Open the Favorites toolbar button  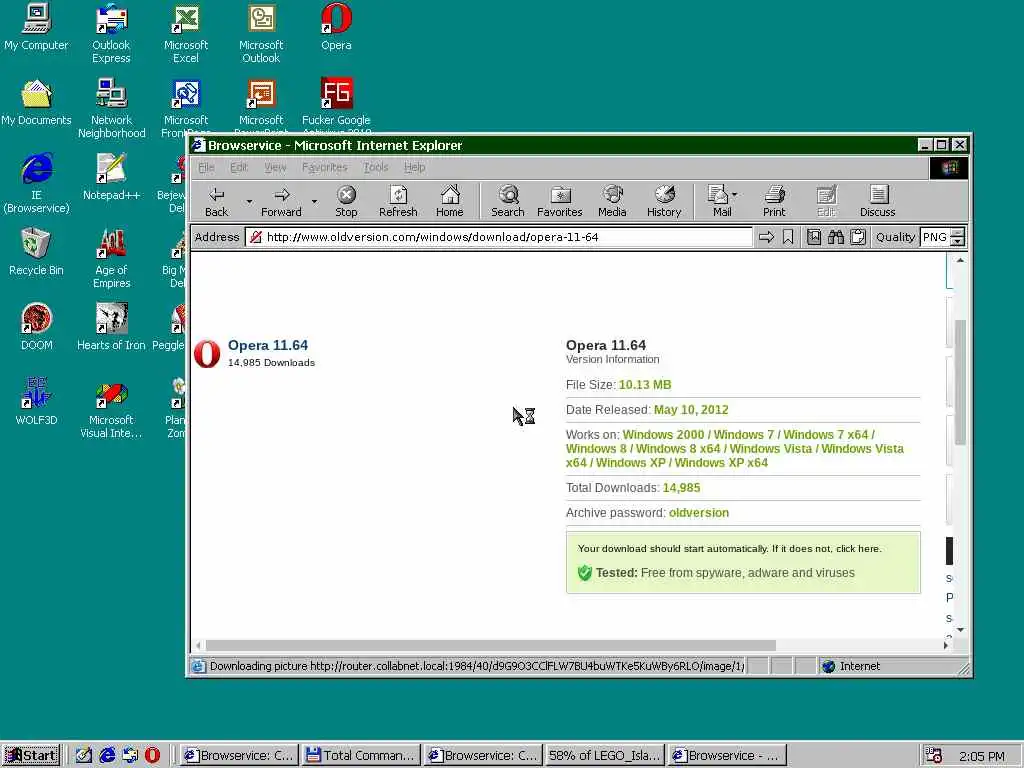tap(560, 201)
